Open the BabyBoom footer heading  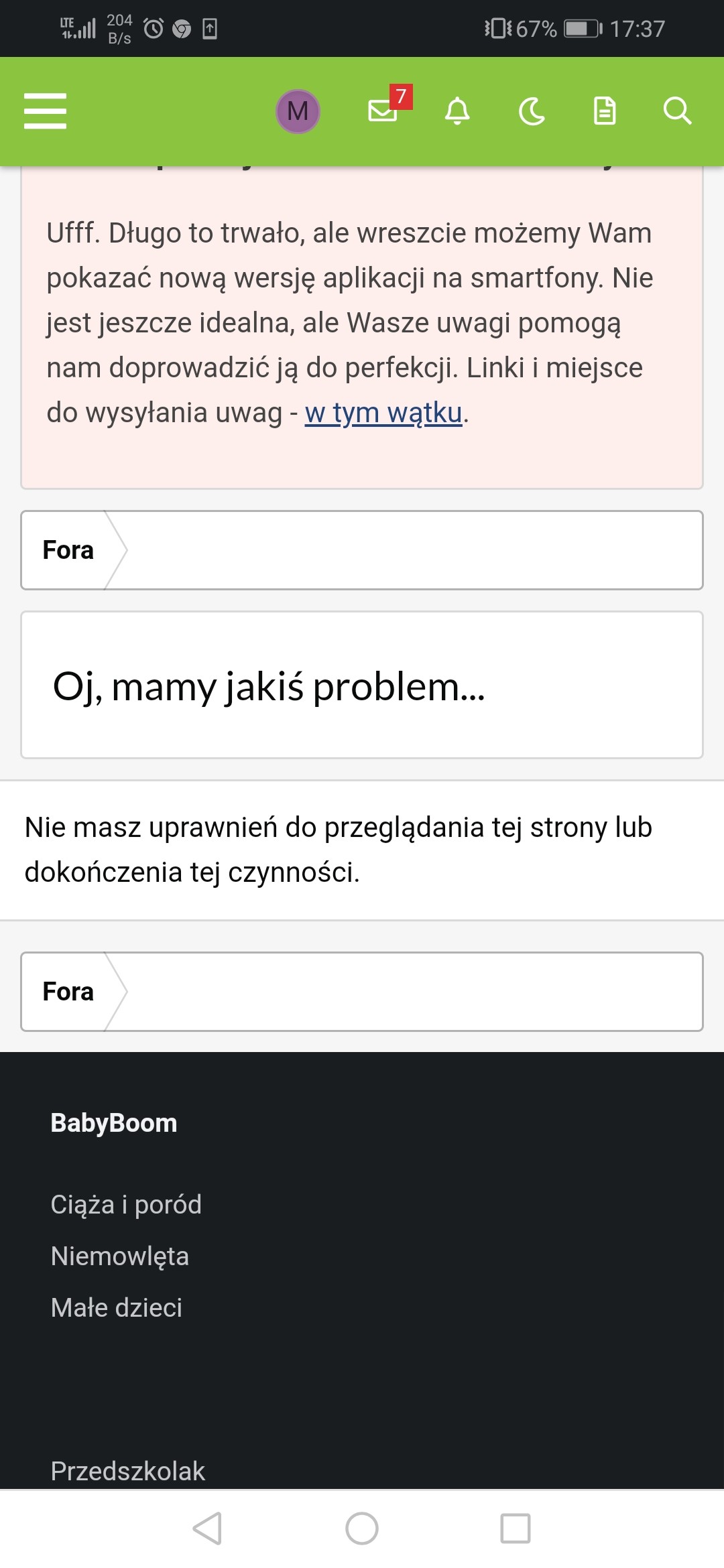114,1123
